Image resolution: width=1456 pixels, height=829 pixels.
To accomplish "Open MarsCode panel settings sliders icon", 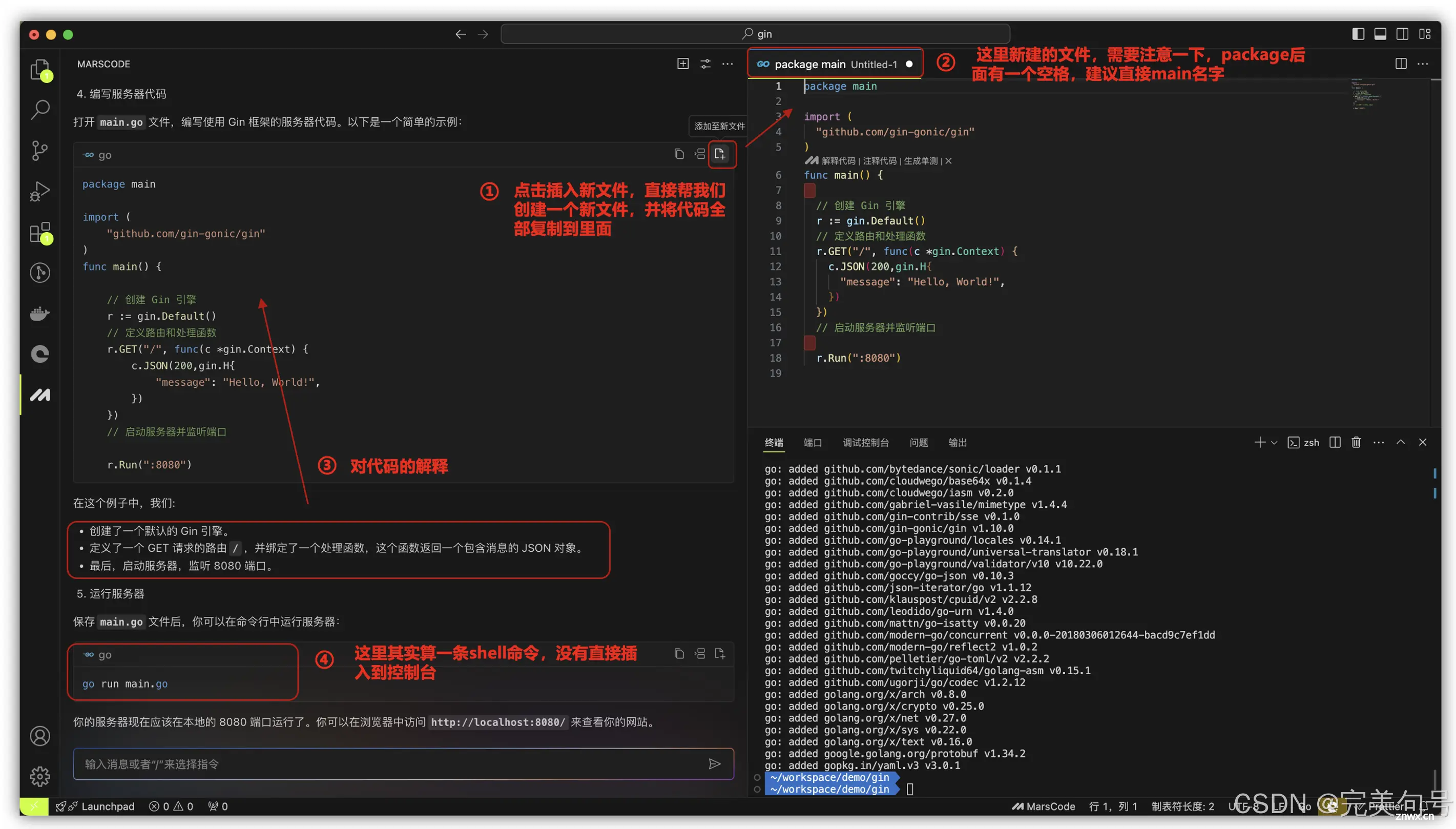I will coord(705,64).
